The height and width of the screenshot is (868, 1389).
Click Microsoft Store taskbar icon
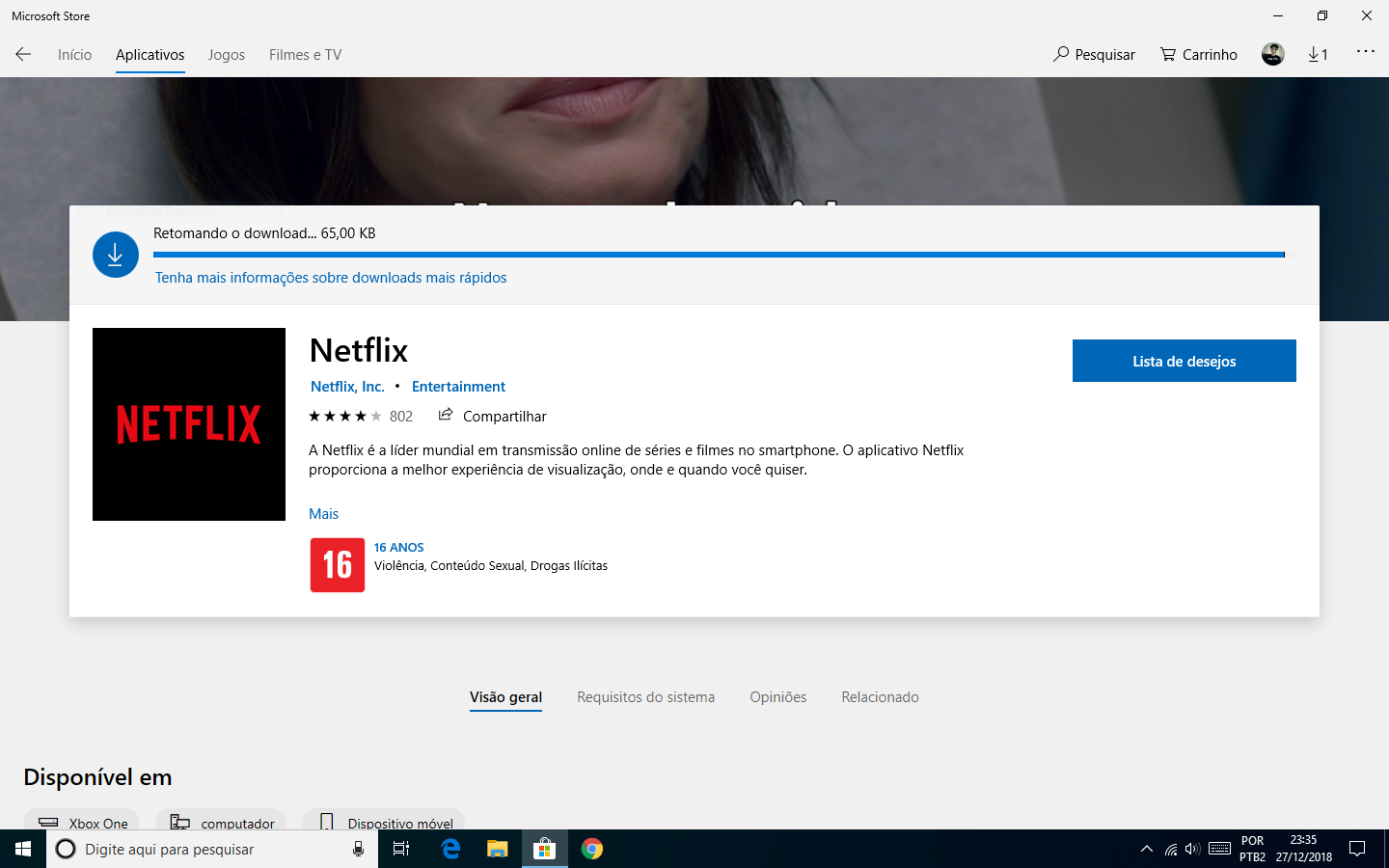pyautogui.click(x=545, y=849)
